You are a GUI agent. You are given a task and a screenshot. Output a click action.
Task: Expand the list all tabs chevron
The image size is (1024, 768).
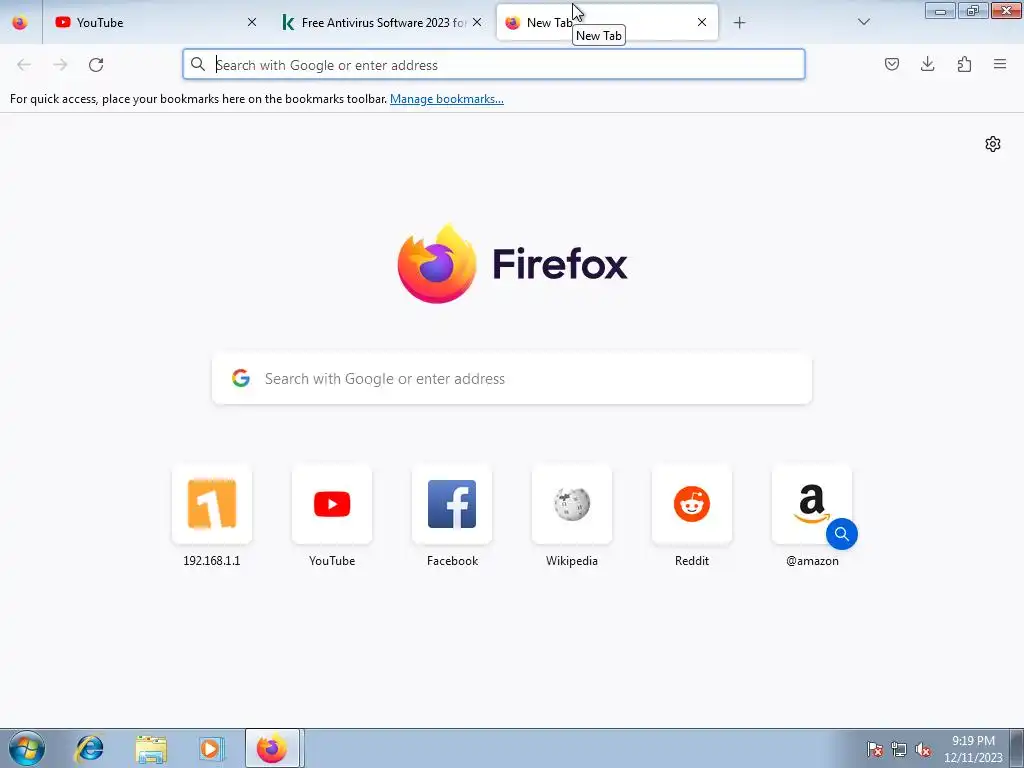pyautogui.click(x=863, y=22)
